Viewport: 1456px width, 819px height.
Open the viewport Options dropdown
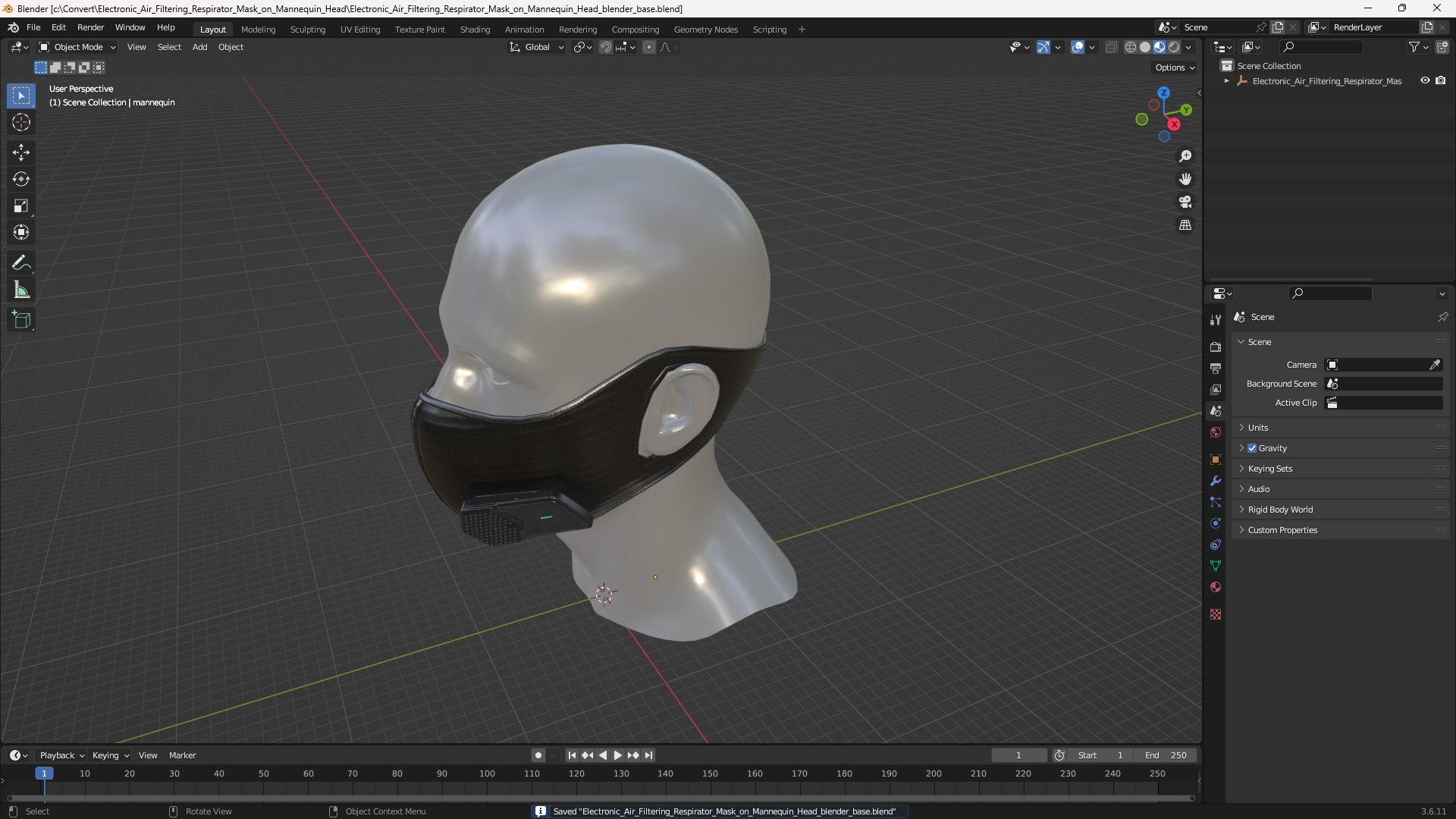[1175, 67]
